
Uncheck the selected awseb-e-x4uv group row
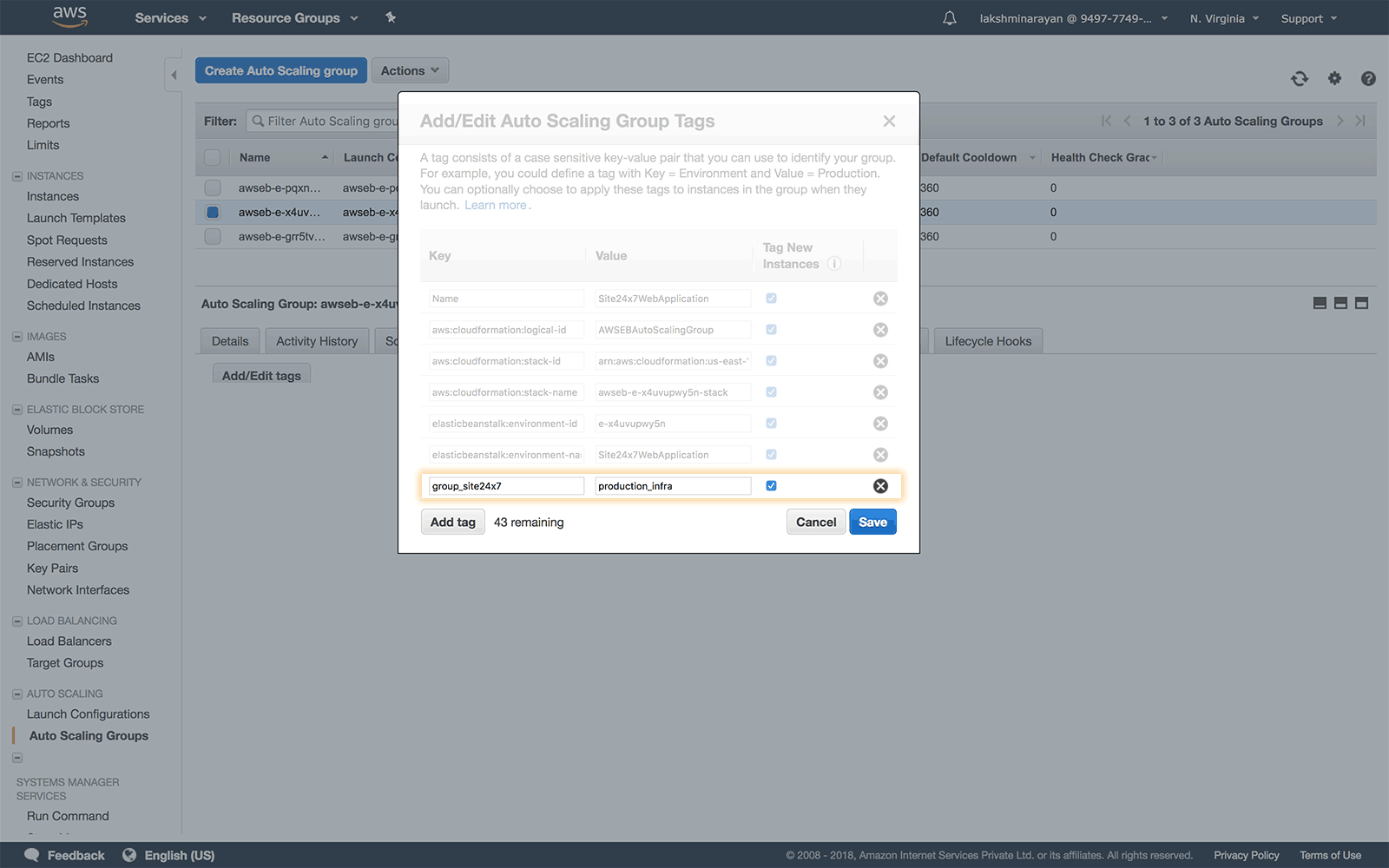pos(212,212)
